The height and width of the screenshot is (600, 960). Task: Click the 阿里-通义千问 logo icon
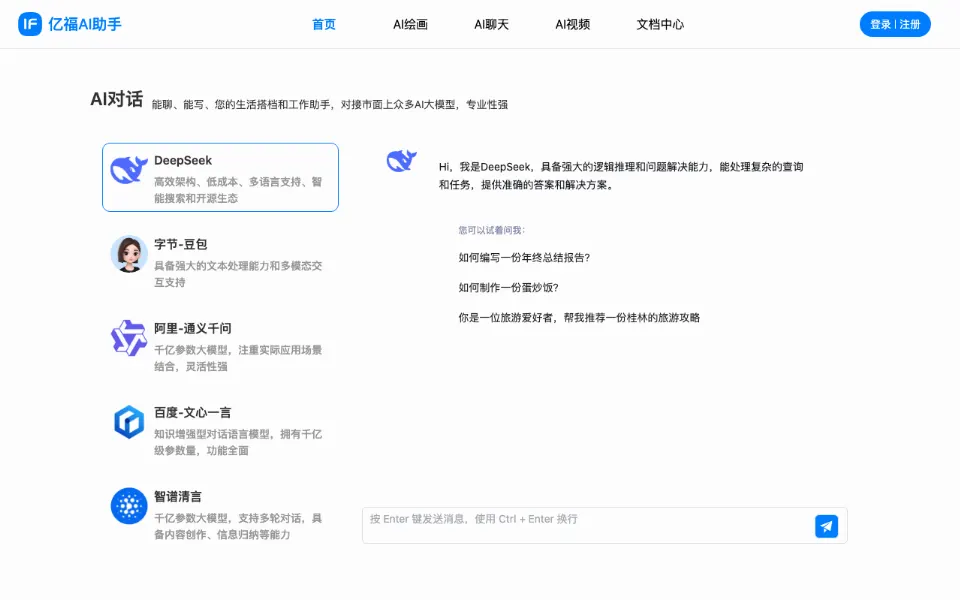pyautogui.click(x=129, y=338)
